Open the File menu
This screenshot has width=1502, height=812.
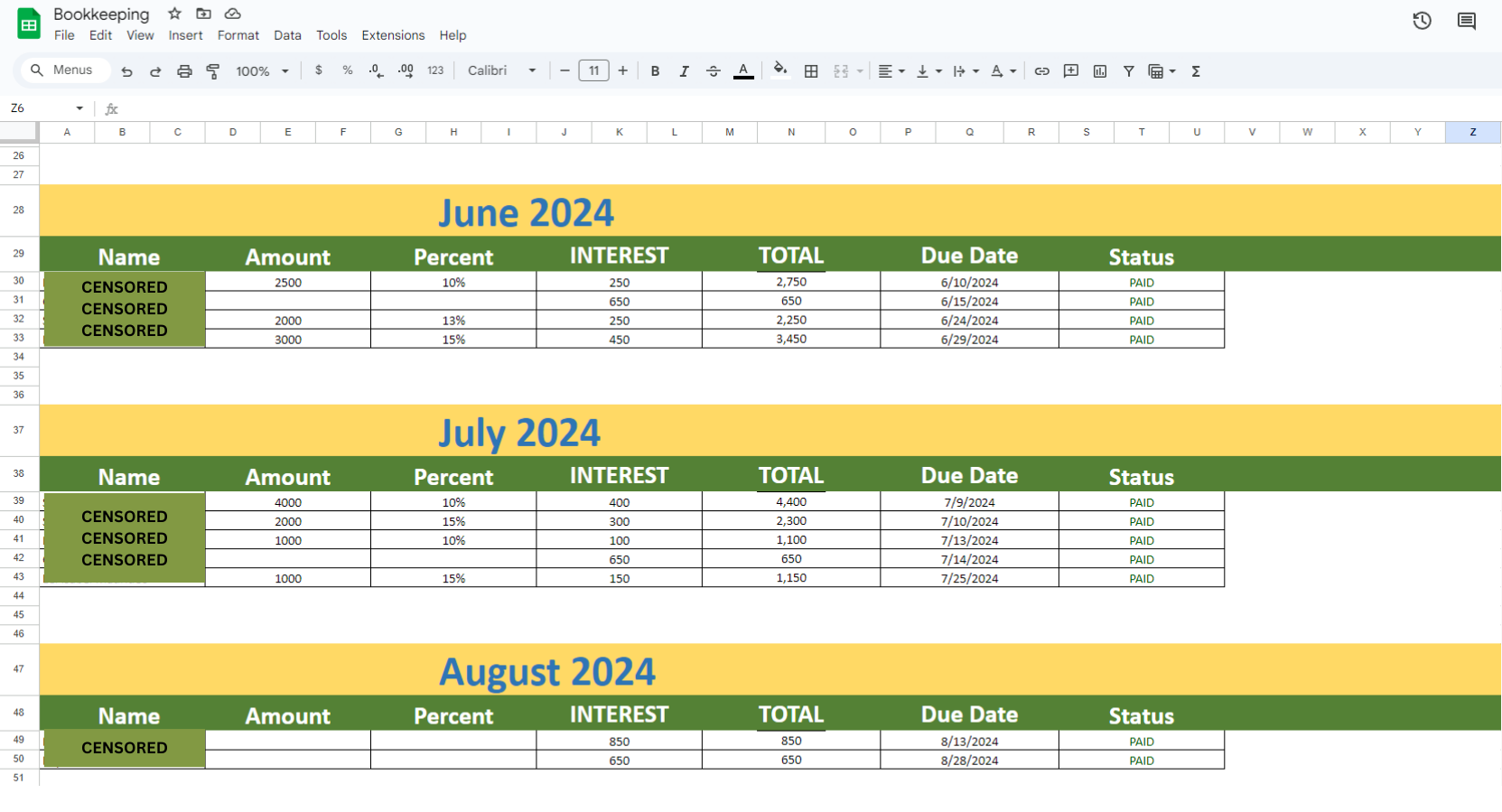[64, 35]
